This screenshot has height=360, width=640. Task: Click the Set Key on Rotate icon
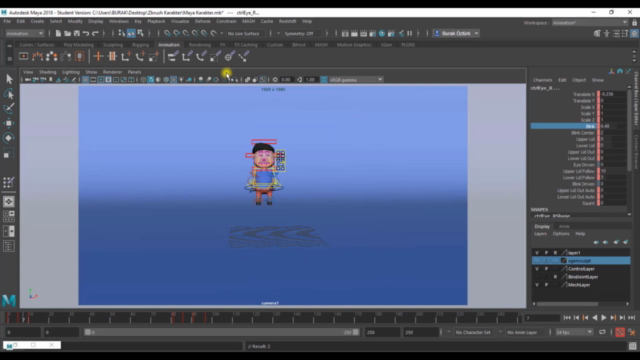click(x=140, y=56)
